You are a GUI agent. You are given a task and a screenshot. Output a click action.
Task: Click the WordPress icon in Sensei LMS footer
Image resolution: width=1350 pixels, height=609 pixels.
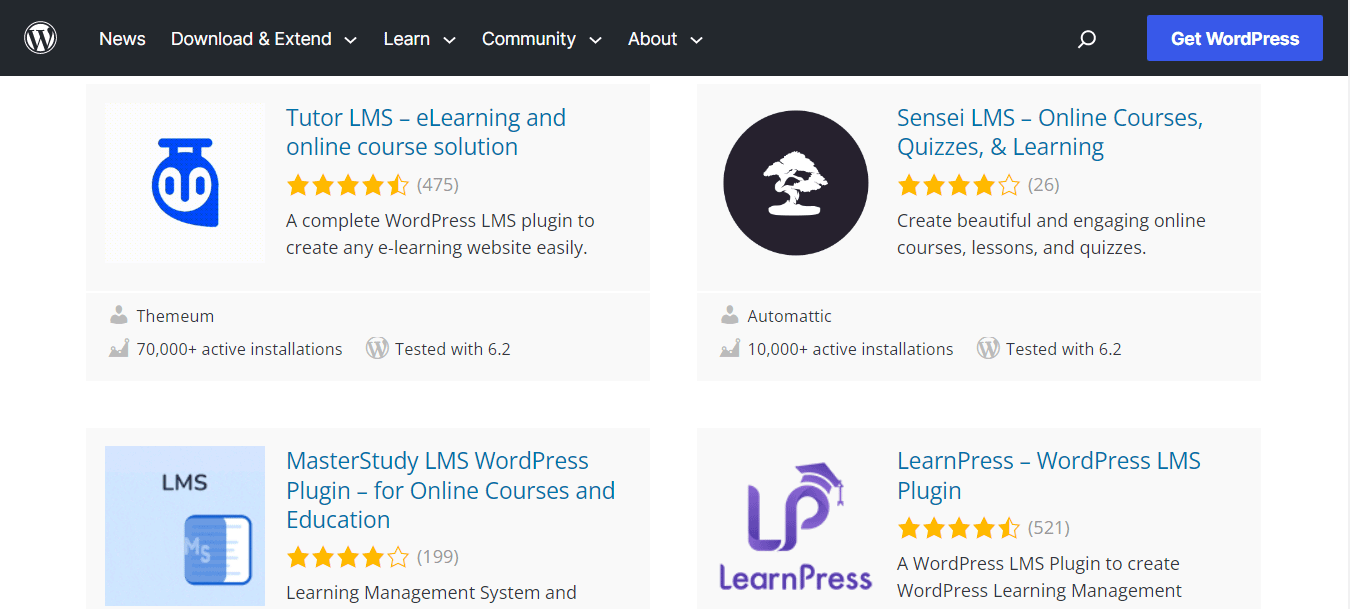point(988,349)
